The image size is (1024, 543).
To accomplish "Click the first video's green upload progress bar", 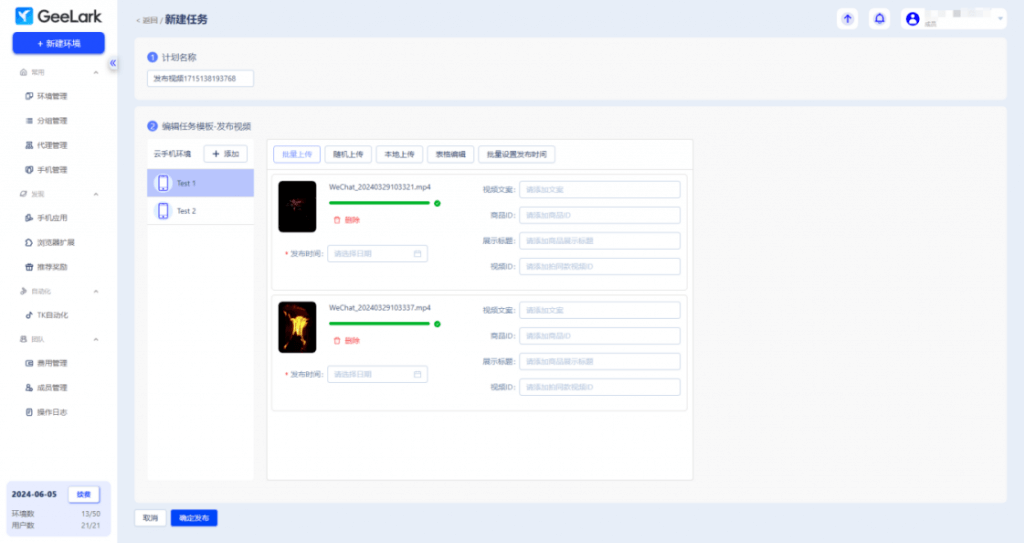I will click(x=379, y=203).
